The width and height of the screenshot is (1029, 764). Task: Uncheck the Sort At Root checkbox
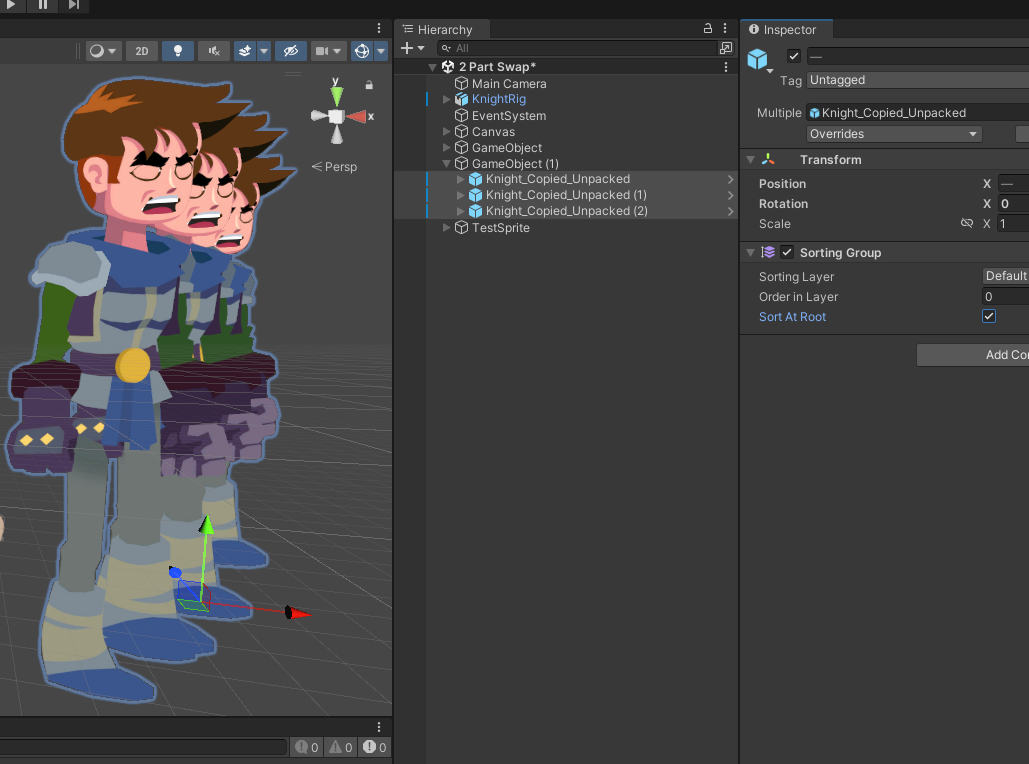[989, 316]
